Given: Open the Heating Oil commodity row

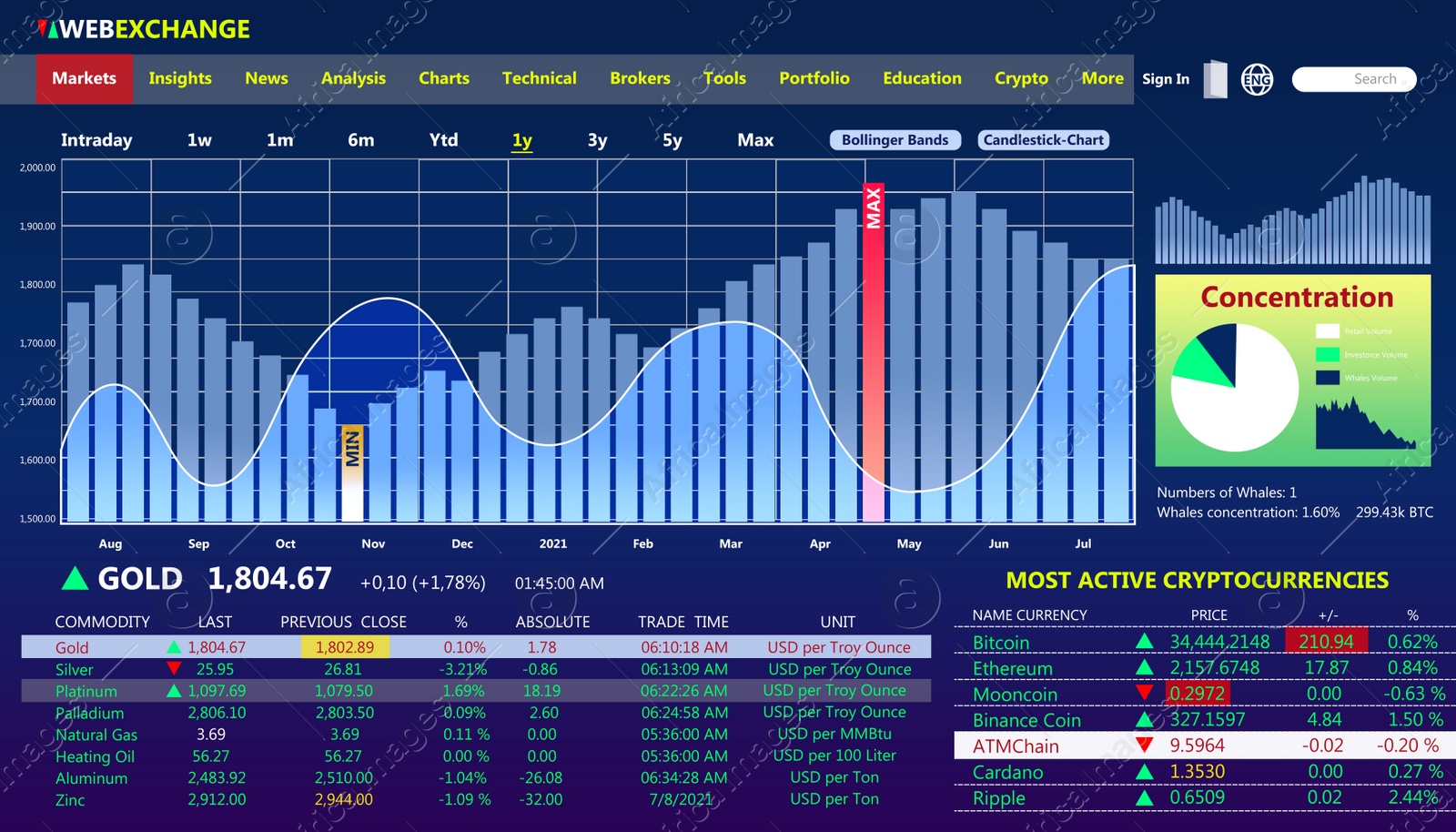Looking at the screenshot, I should (x=476, y=756).
